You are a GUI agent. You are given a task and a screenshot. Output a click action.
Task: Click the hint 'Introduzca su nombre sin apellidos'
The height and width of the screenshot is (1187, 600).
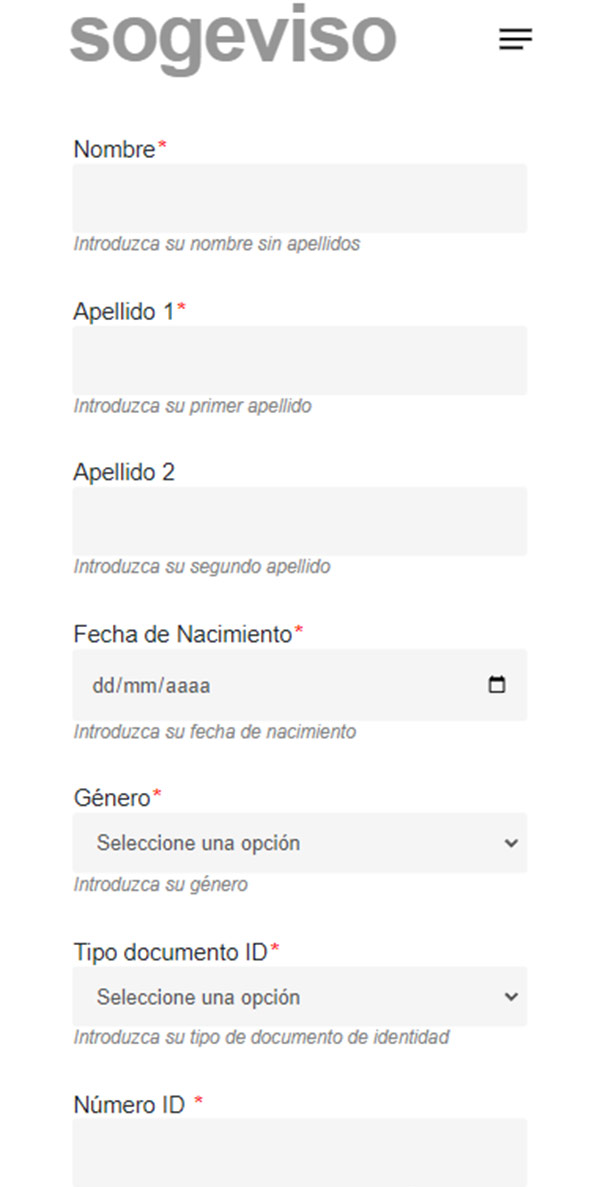(217, 244)
